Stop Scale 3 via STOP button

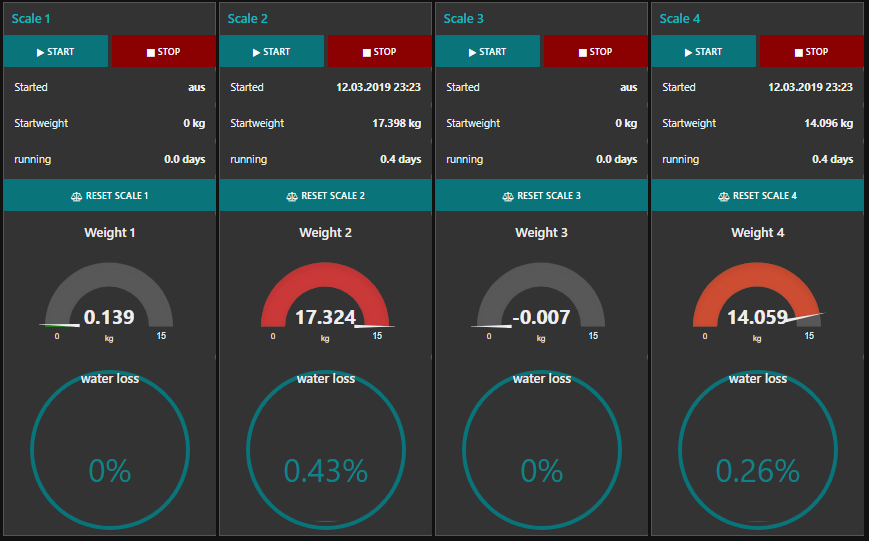coord(596,52)
